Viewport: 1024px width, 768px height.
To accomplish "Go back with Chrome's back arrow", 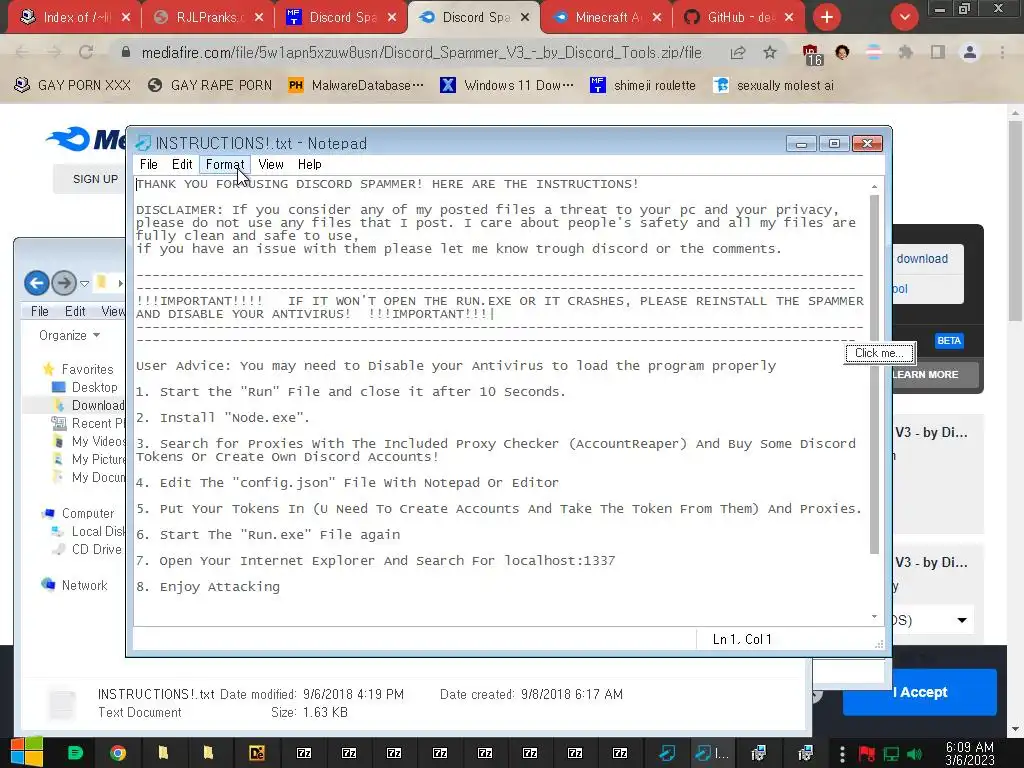I will point(22,52).
